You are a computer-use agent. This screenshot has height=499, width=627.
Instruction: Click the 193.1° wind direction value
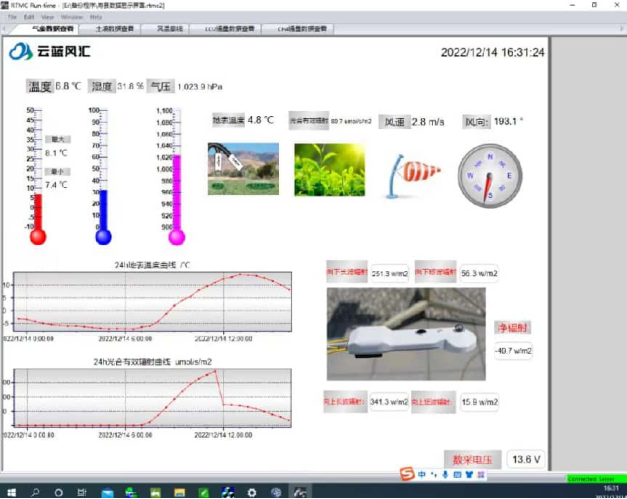click(x=508, y=121)
